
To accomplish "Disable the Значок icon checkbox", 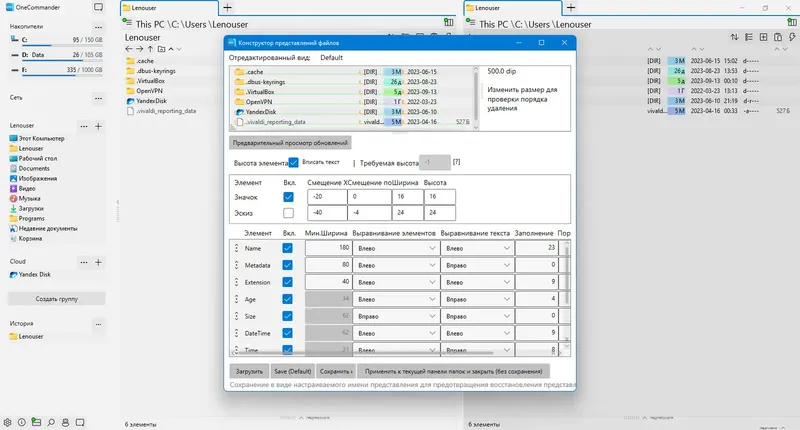I will pos(288,197).
